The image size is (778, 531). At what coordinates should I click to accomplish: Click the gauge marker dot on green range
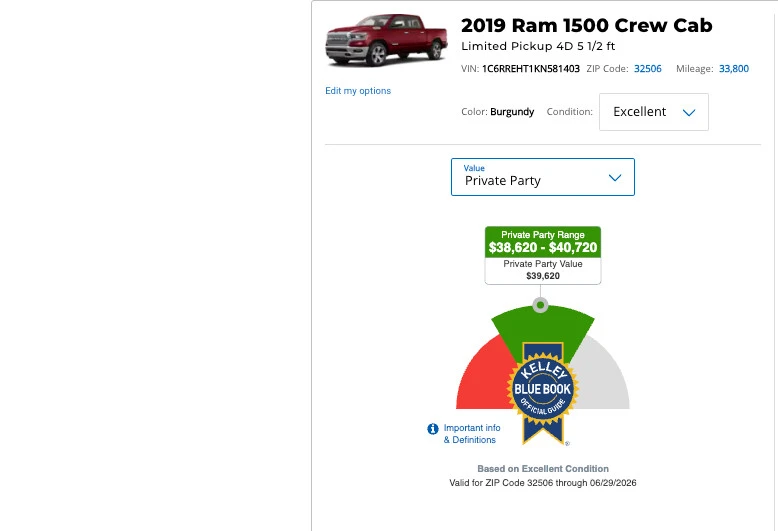coord(540,305)
